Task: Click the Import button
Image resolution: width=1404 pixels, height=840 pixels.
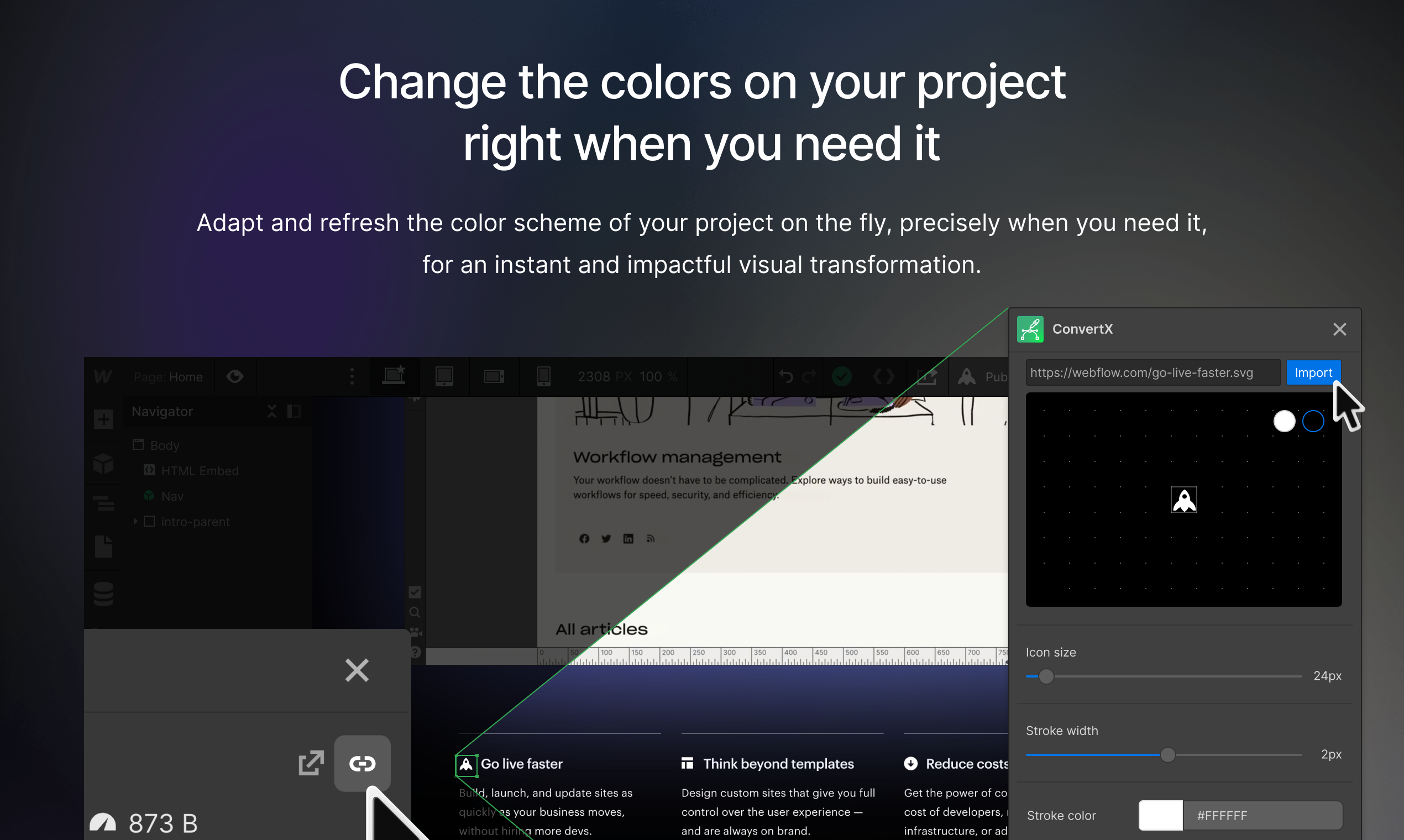Action: click(x=1313, y=373)
